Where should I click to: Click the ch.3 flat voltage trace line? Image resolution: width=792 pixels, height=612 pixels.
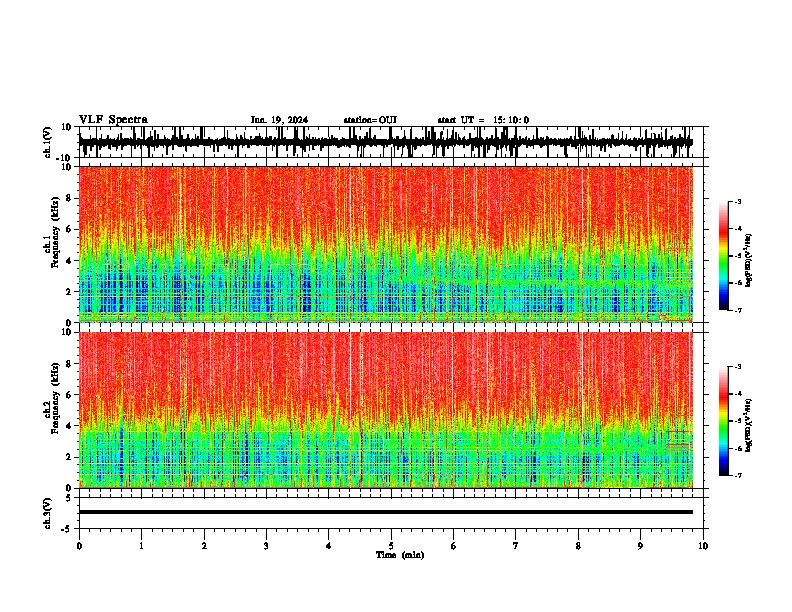point(386,512)
